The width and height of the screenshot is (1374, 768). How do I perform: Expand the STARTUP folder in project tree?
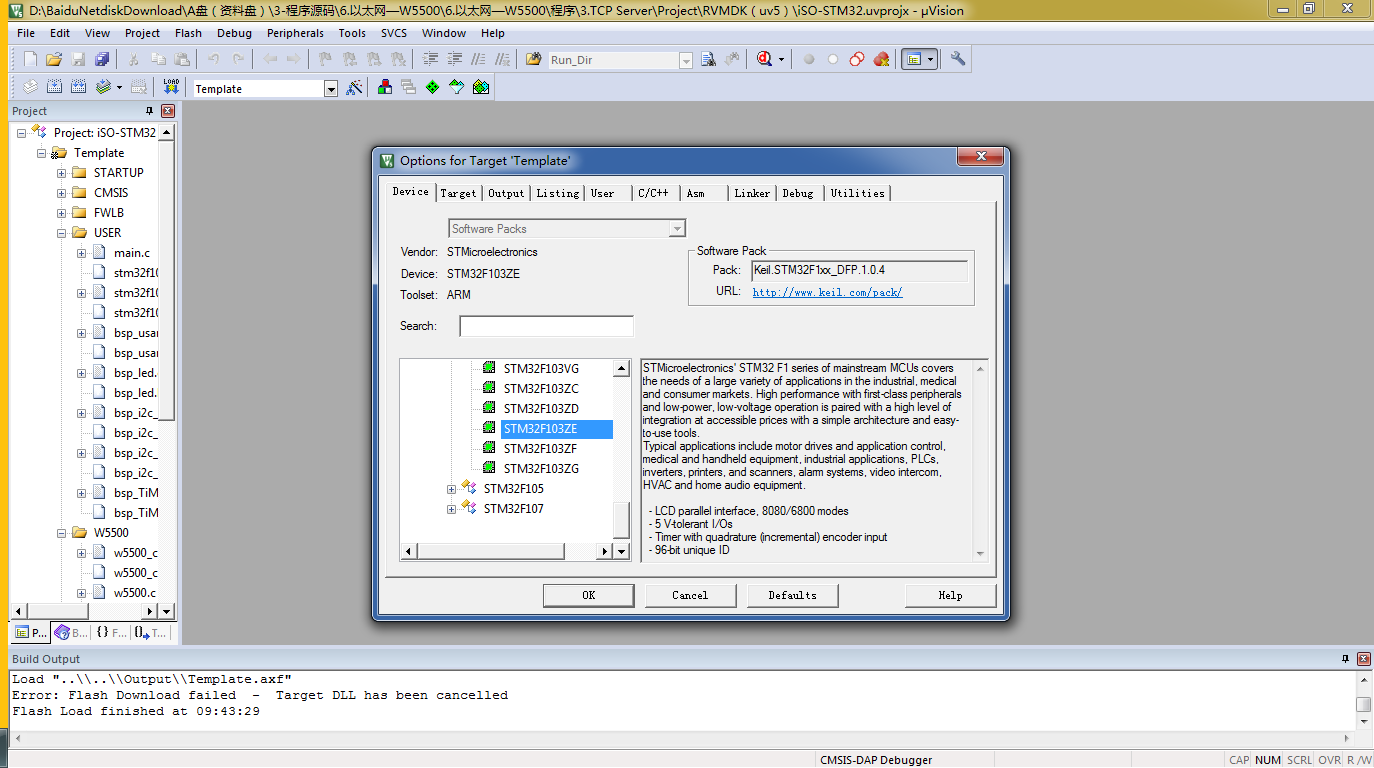(62, 173)
